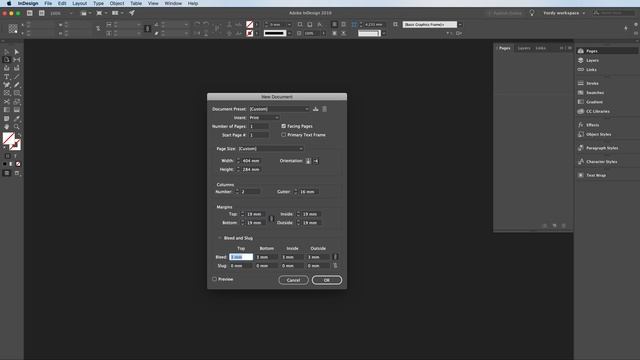Screen dimensions: 640x360
Task: Select the Hand tool
Action: tap(7, 127)
